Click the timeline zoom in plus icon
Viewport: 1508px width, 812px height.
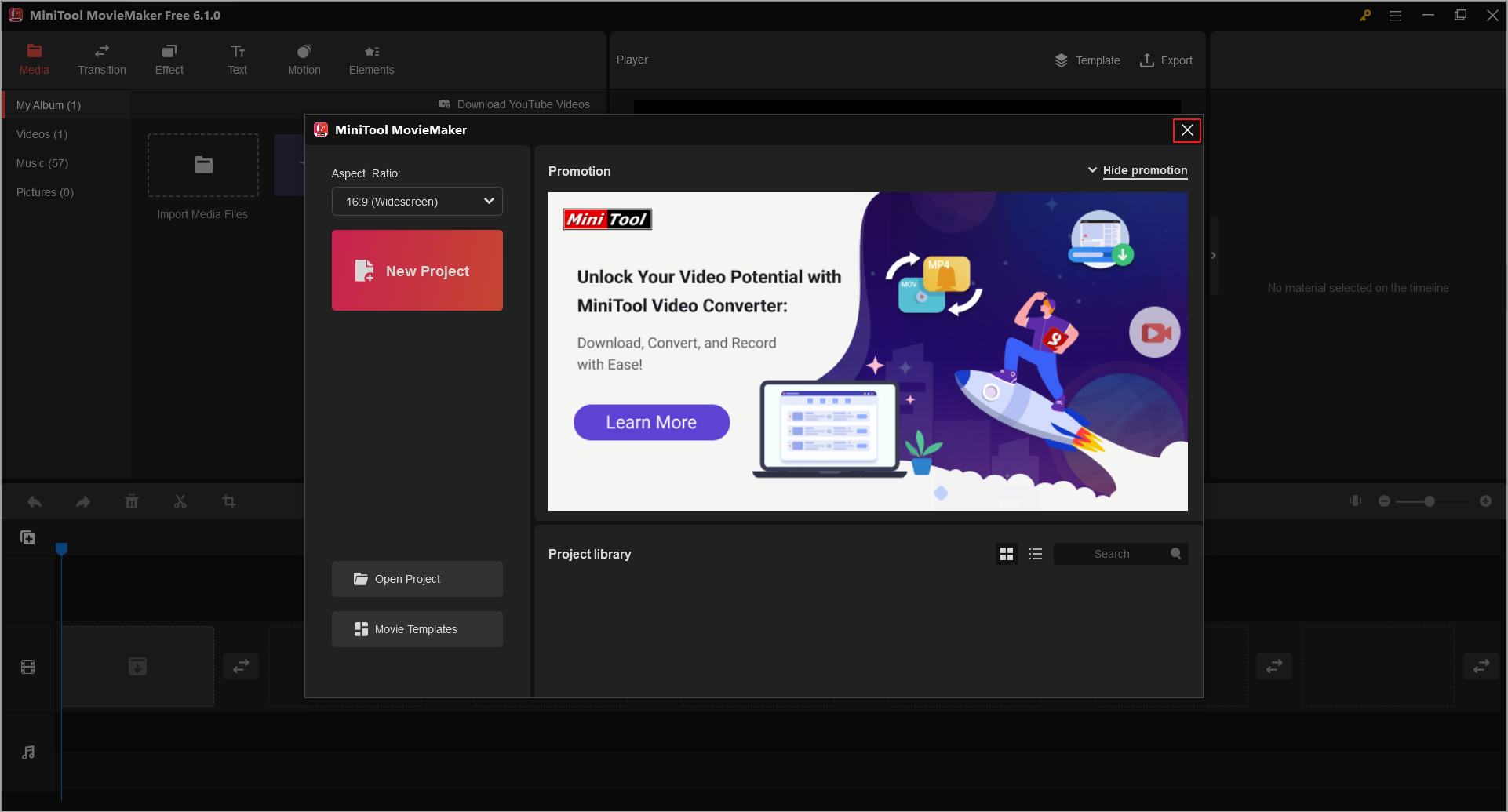(x=1485, y=501)
